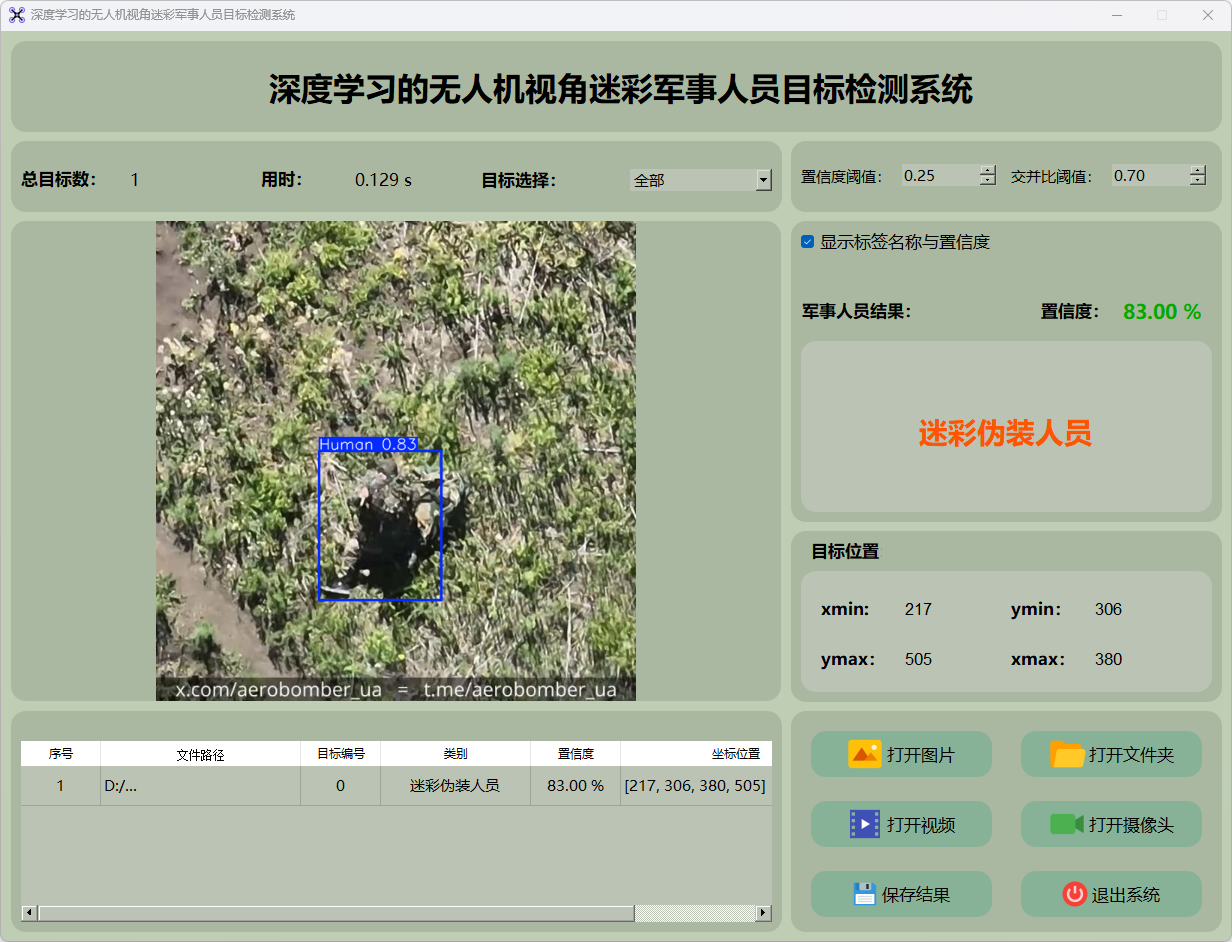1232x942 pixels.
Task: Uncheck the 显示标签名称与置信度 checkbox
Action: pyautogui.click(x=808, y=242)
